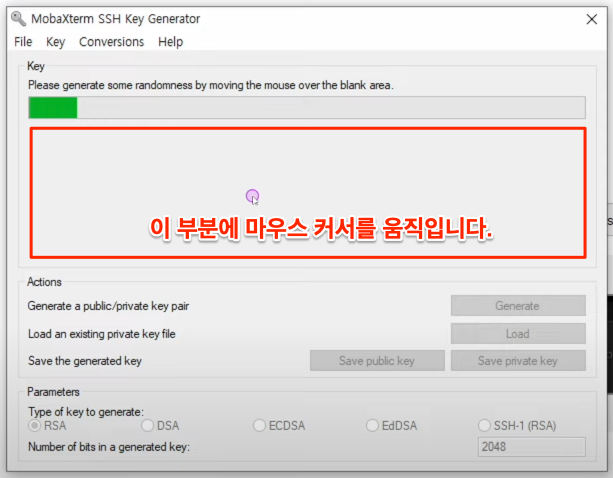Click 'Number of bits in a generated key:' label

coord(109,447)
